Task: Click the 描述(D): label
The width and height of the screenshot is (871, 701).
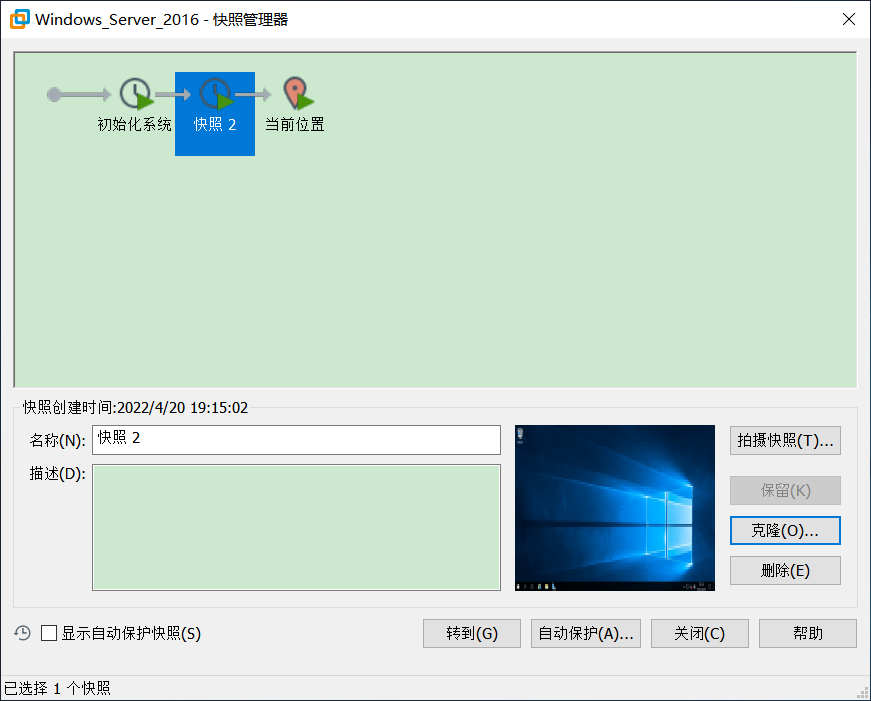Action: click(x=57, y=474)
